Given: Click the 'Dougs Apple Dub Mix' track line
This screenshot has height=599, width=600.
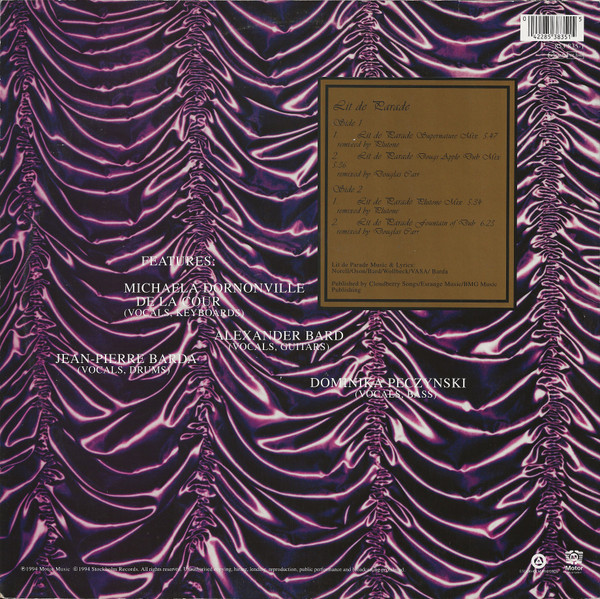Looking at the screenshot, I should [416, 157].
